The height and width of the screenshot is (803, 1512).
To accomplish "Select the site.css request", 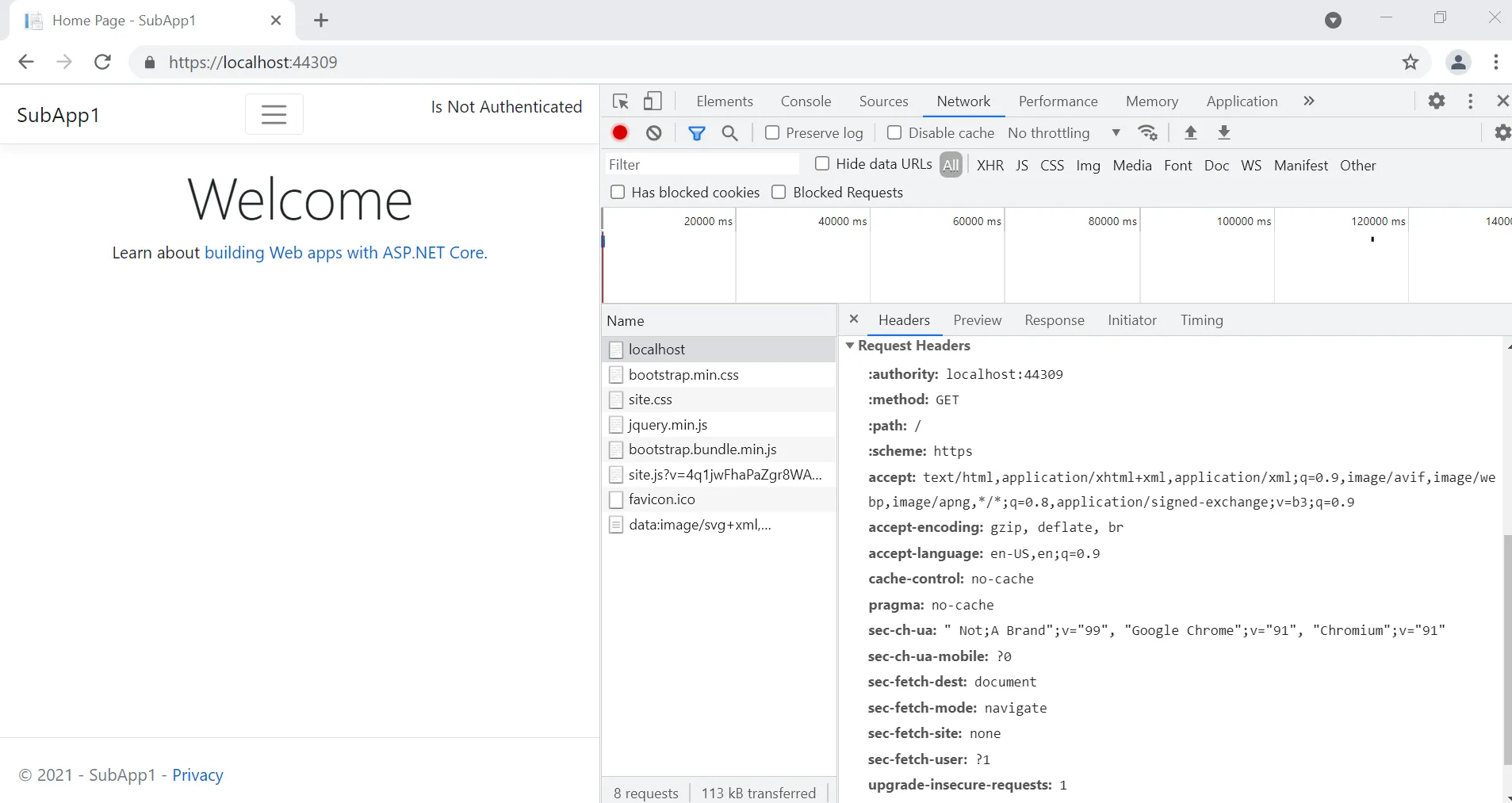I will point(718,400).
